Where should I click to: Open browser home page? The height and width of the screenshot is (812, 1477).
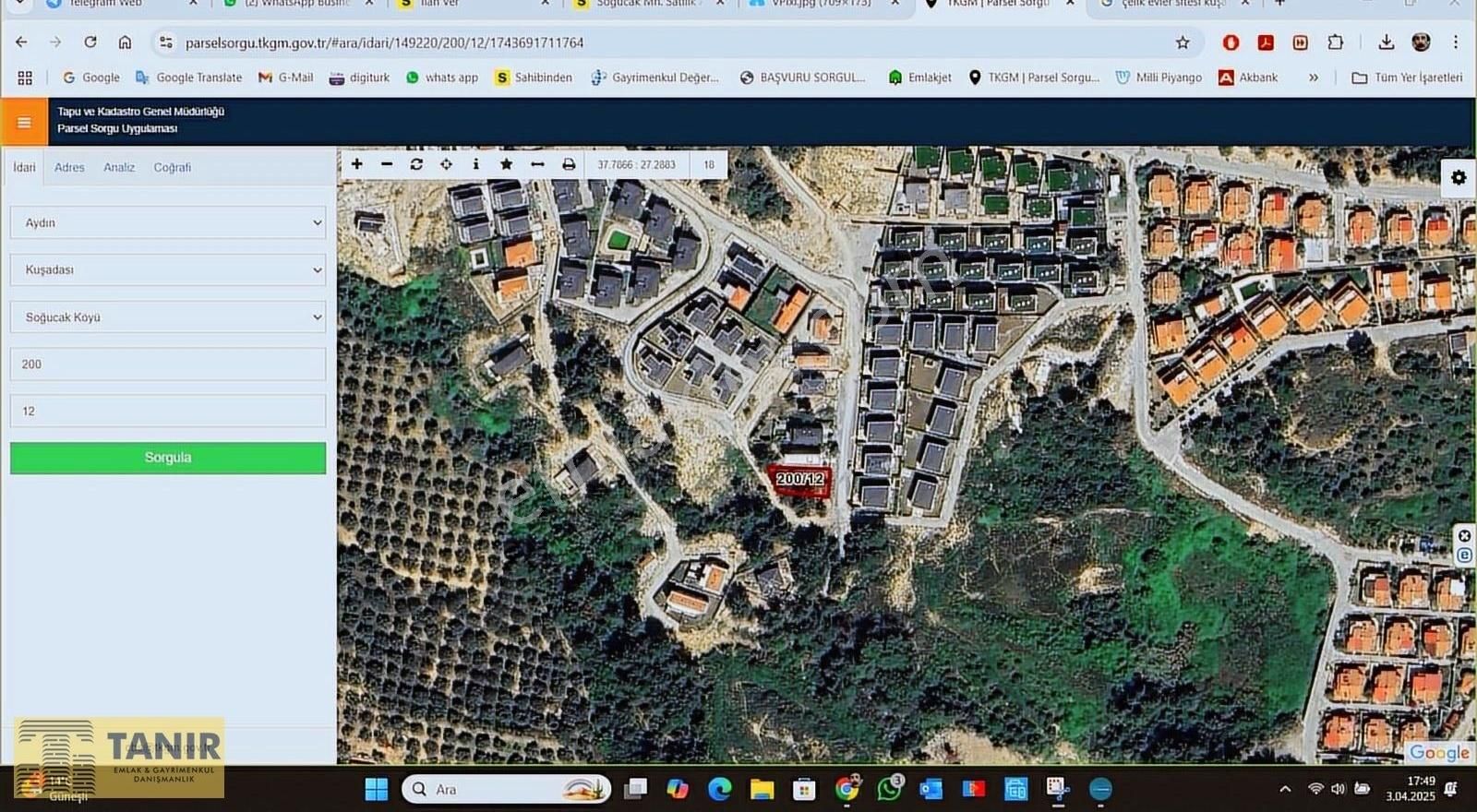(x=125, y=42)
